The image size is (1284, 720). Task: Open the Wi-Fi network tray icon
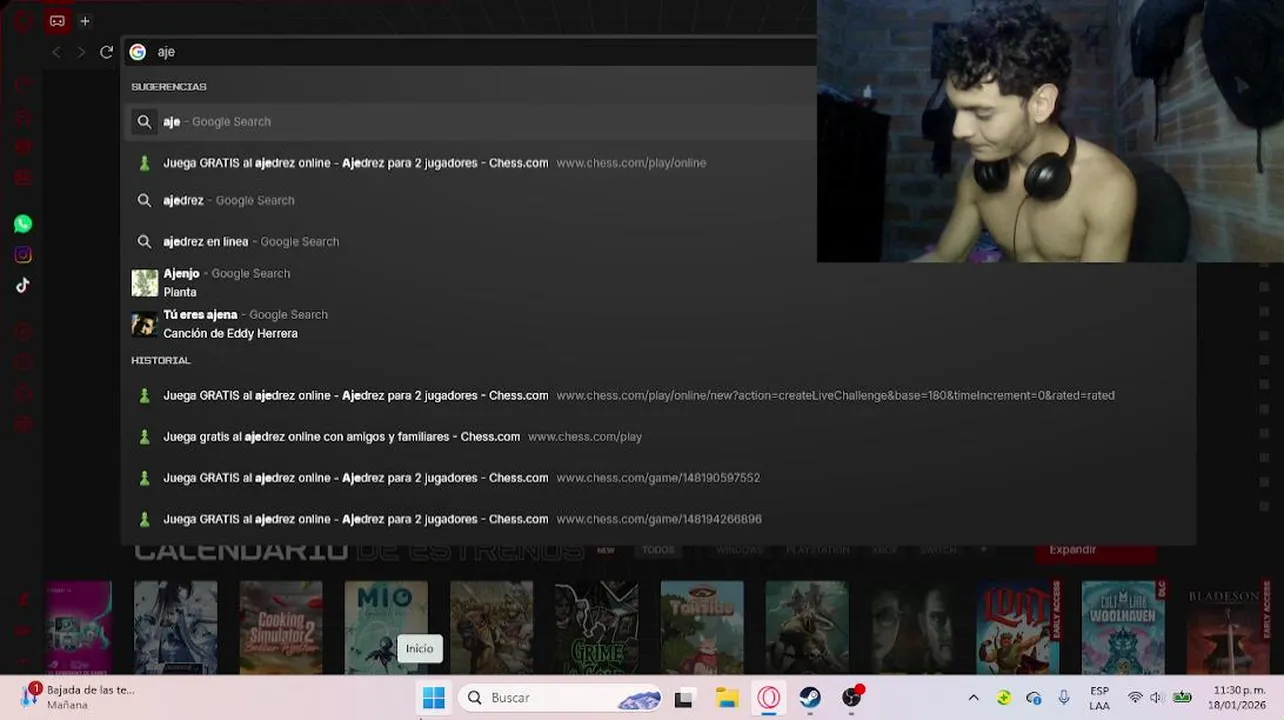coord(1135,698)
